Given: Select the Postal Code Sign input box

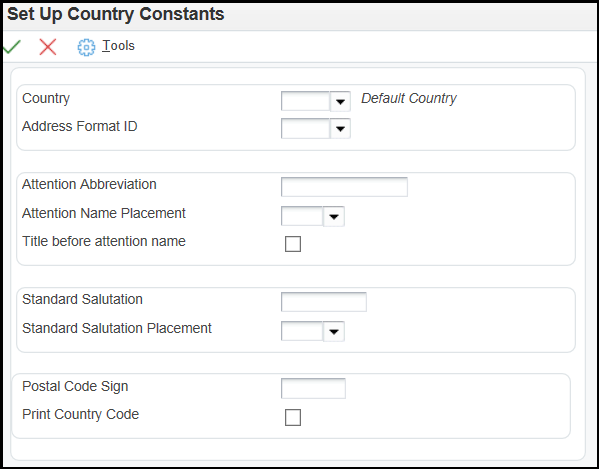Looking at the screenshot, I should [x=313, y=388].
